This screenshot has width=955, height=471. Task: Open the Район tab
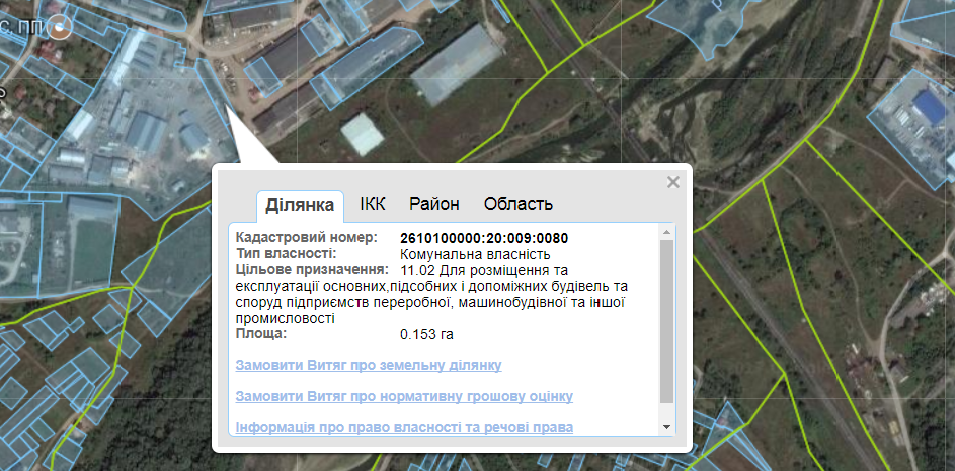pos(434,204)
